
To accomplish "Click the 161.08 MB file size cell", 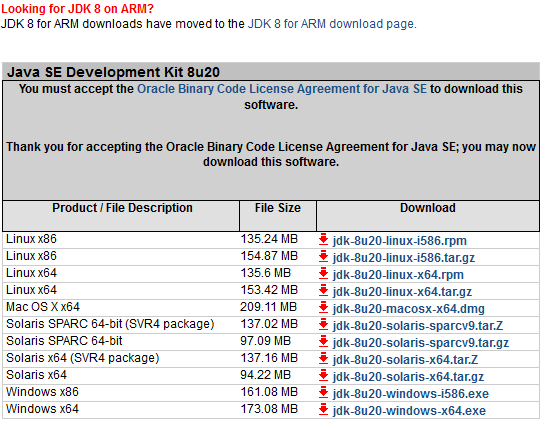I will click(278, 392).
